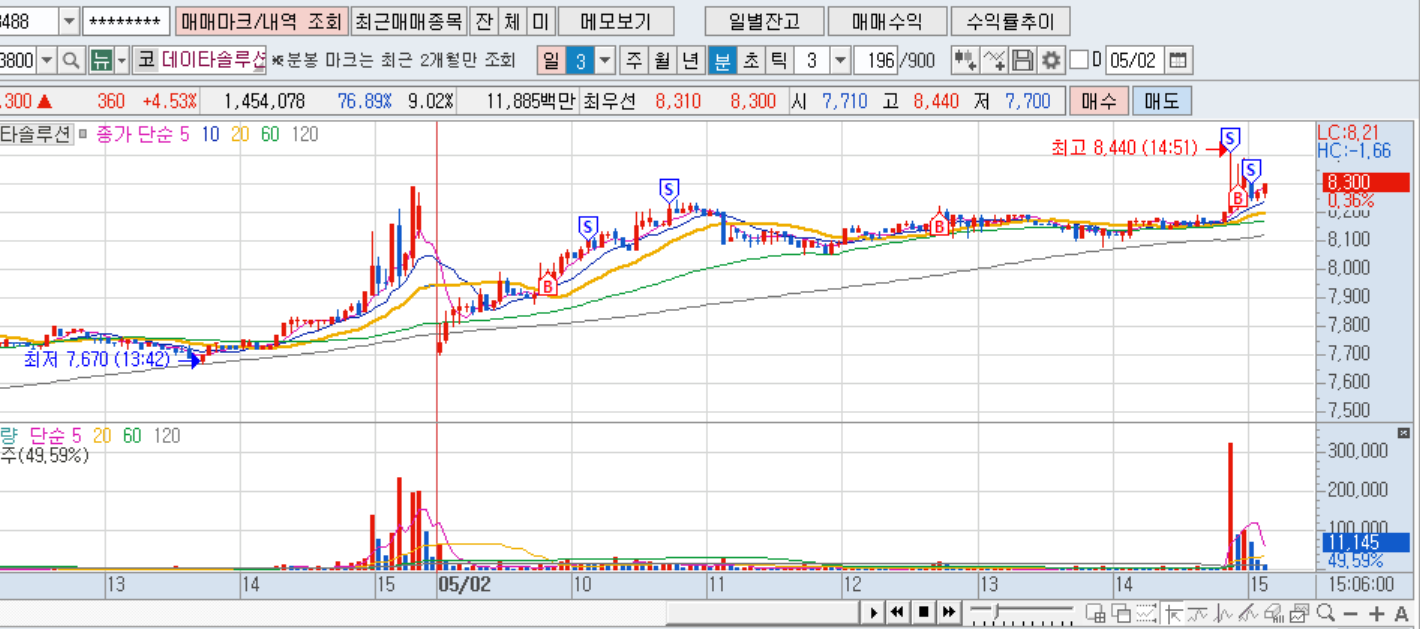Close the volume panel with small x icon
The width and height of the screenshot is (1420, 629).
pyautogui.click(x=1403, y=433)
